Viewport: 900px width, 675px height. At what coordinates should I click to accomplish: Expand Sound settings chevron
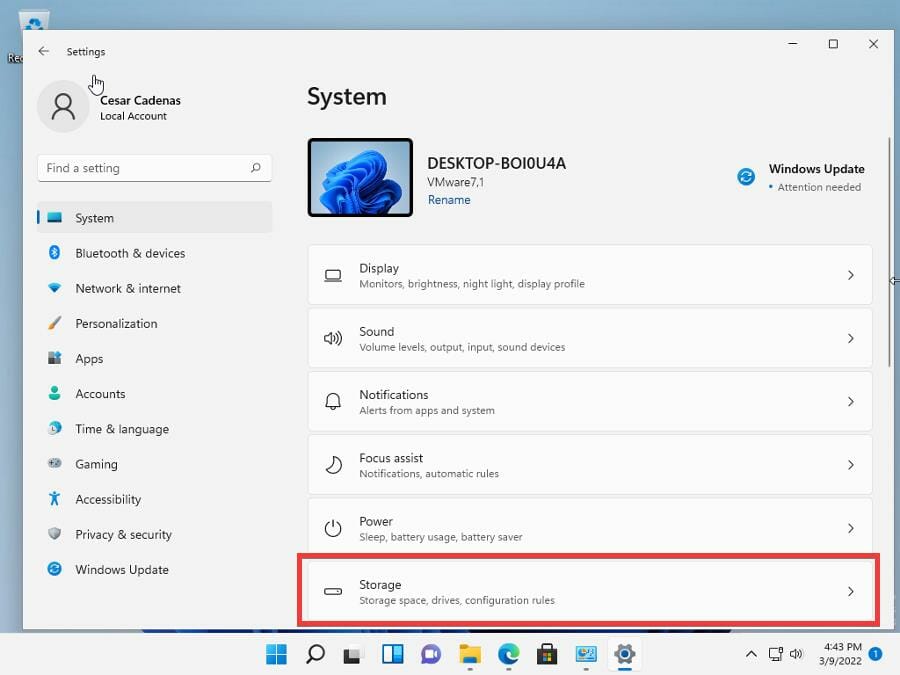coord(851,339)
